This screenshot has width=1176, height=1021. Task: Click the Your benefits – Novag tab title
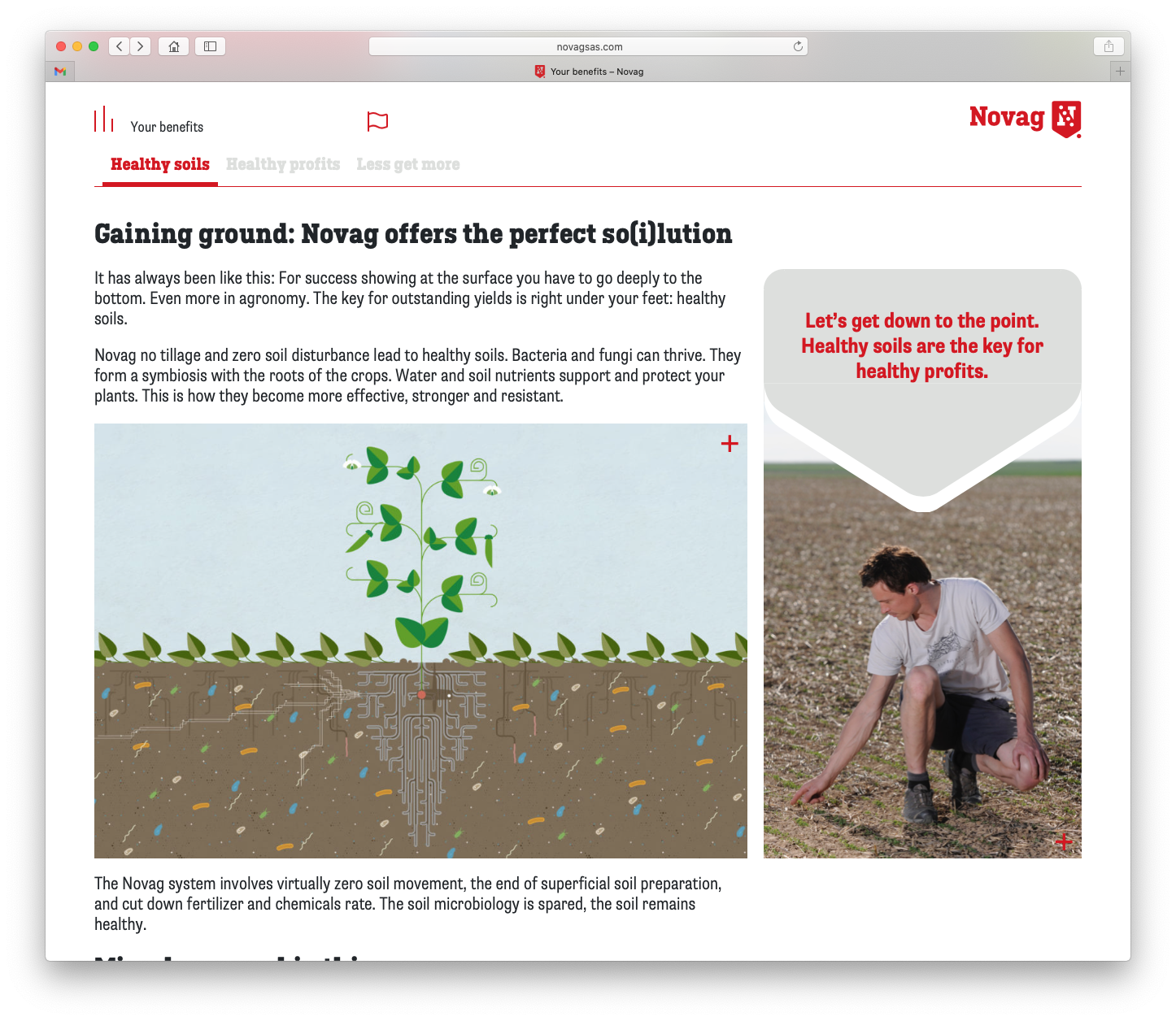click(x=597, y=72)
